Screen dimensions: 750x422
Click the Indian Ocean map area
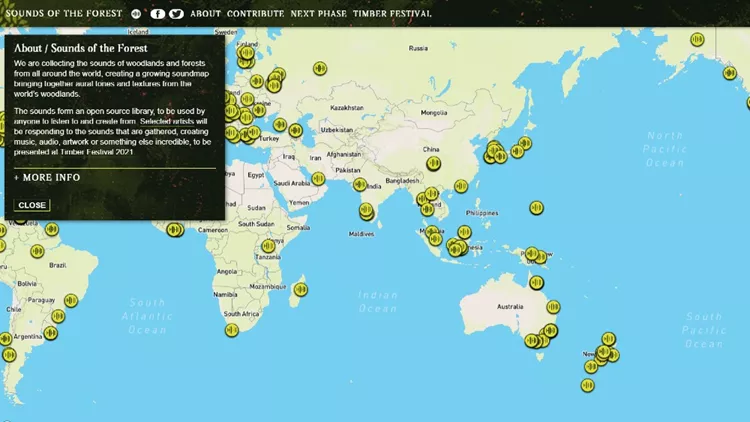(x=378, y=300)
